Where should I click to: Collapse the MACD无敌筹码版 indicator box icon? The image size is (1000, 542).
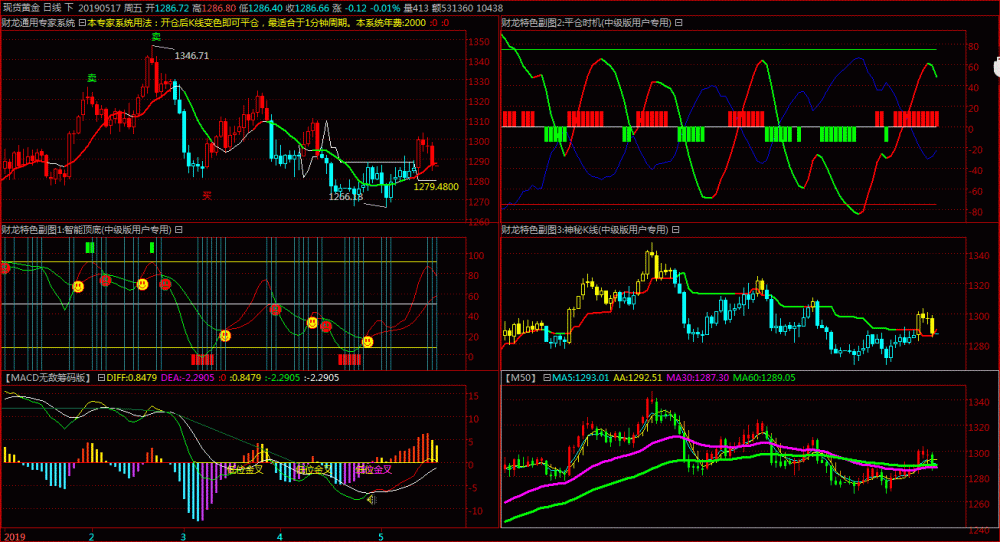point(101,377)
